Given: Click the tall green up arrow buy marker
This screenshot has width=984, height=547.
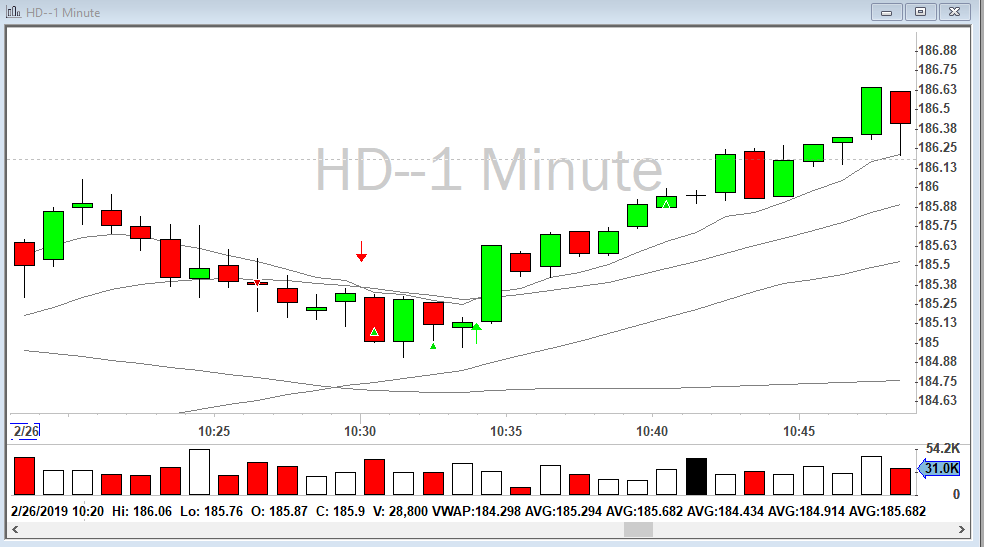Looking at the screenshot, I should pos(477,333).
